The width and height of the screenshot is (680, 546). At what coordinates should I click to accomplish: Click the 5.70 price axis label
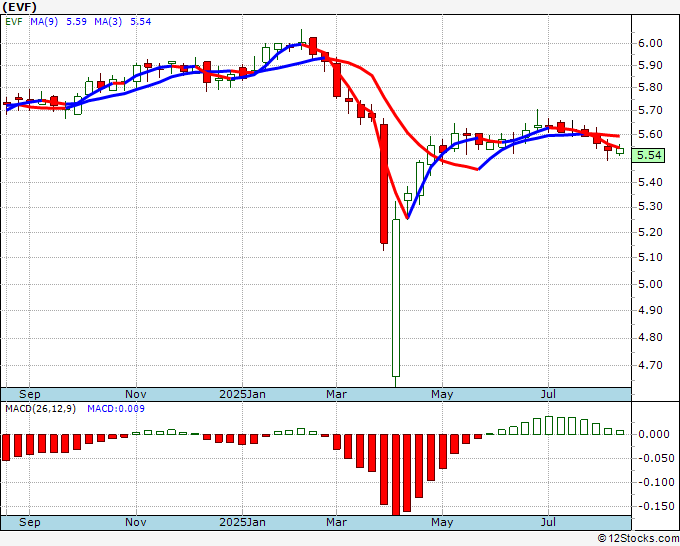[650, 111]
